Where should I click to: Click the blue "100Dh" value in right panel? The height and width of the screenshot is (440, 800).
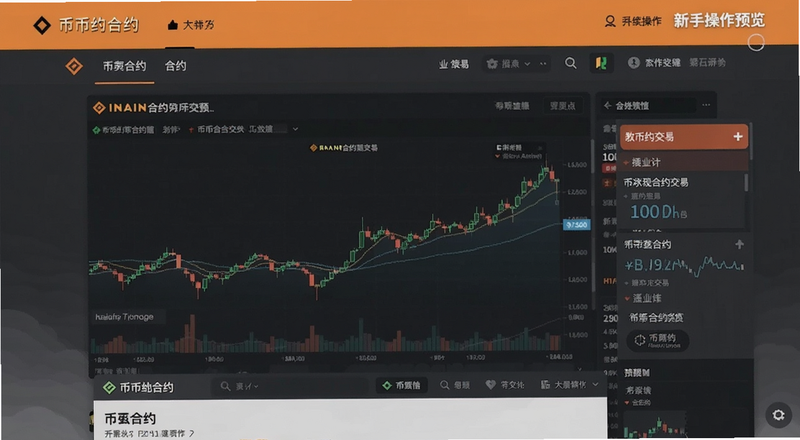click(x=658, y=212)
